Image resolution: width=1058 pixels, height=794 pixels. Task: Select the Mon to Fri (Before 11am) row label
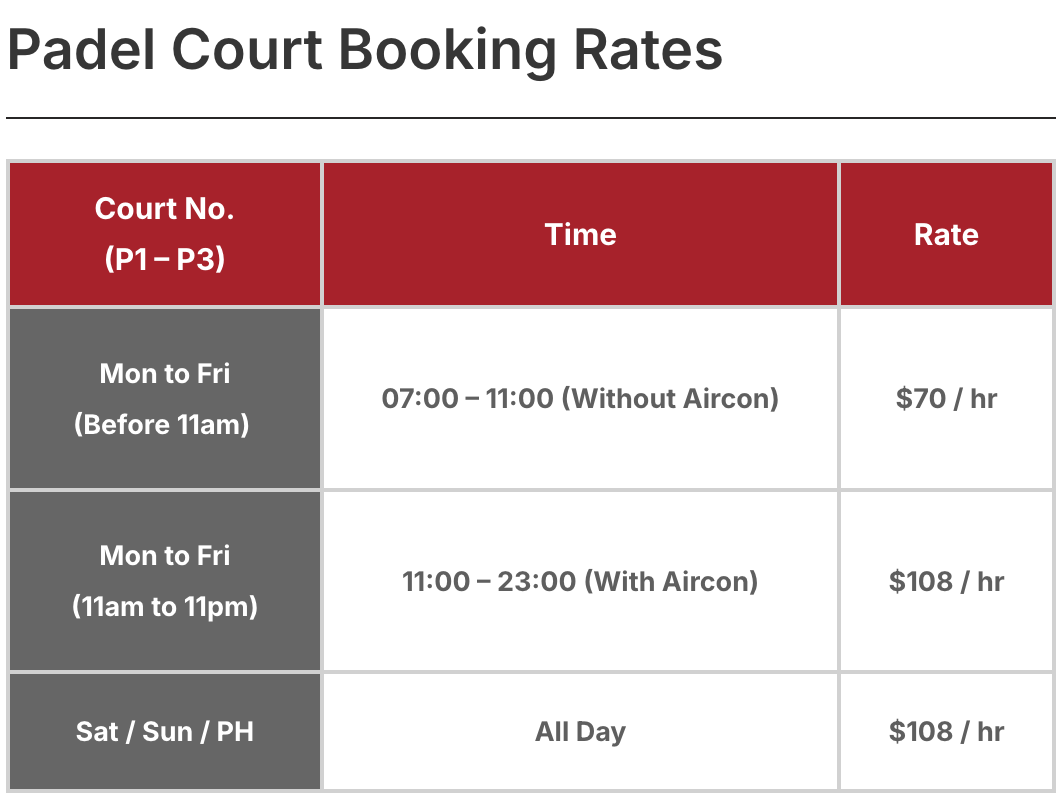coord(165,398)
